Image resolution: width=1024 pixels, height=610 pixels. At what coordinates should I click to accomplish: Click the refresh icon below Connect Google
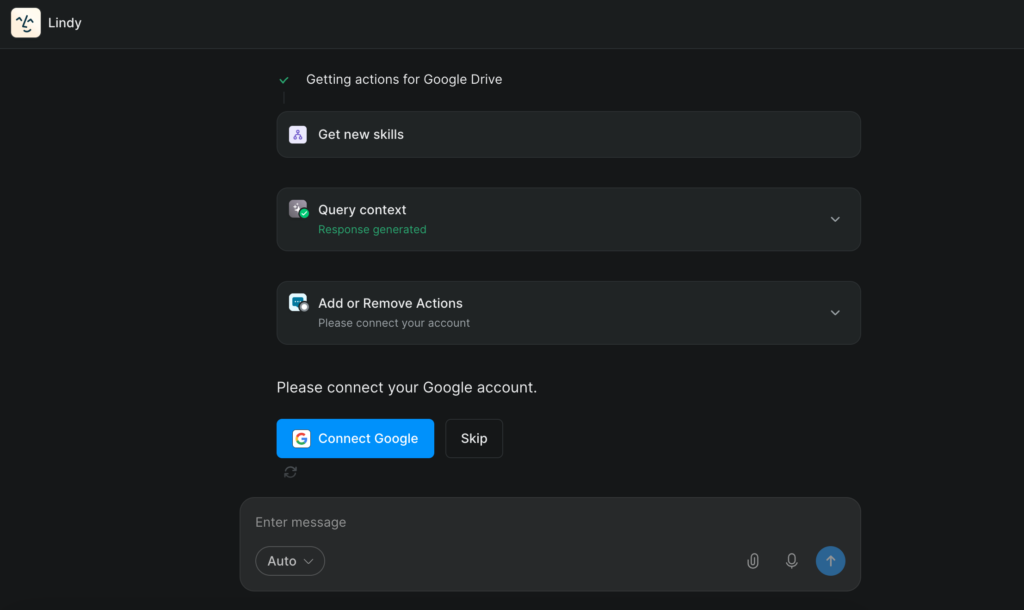(290, 471)
